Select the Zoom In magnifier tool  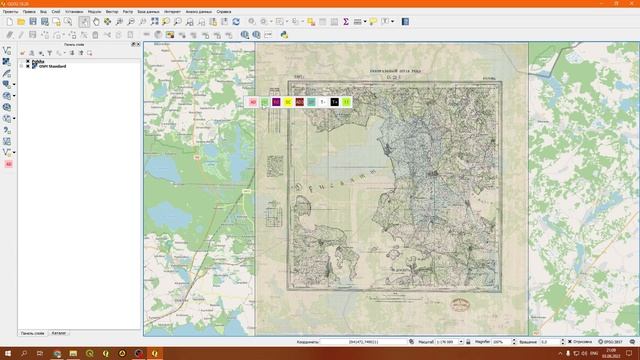point(119,22)
